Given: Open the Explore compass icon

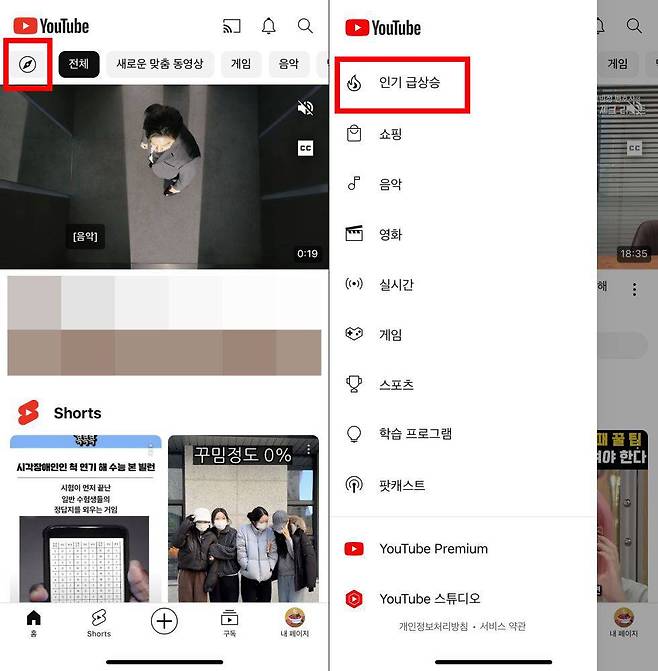Looking at the screenshot, I should click(27, 65).
